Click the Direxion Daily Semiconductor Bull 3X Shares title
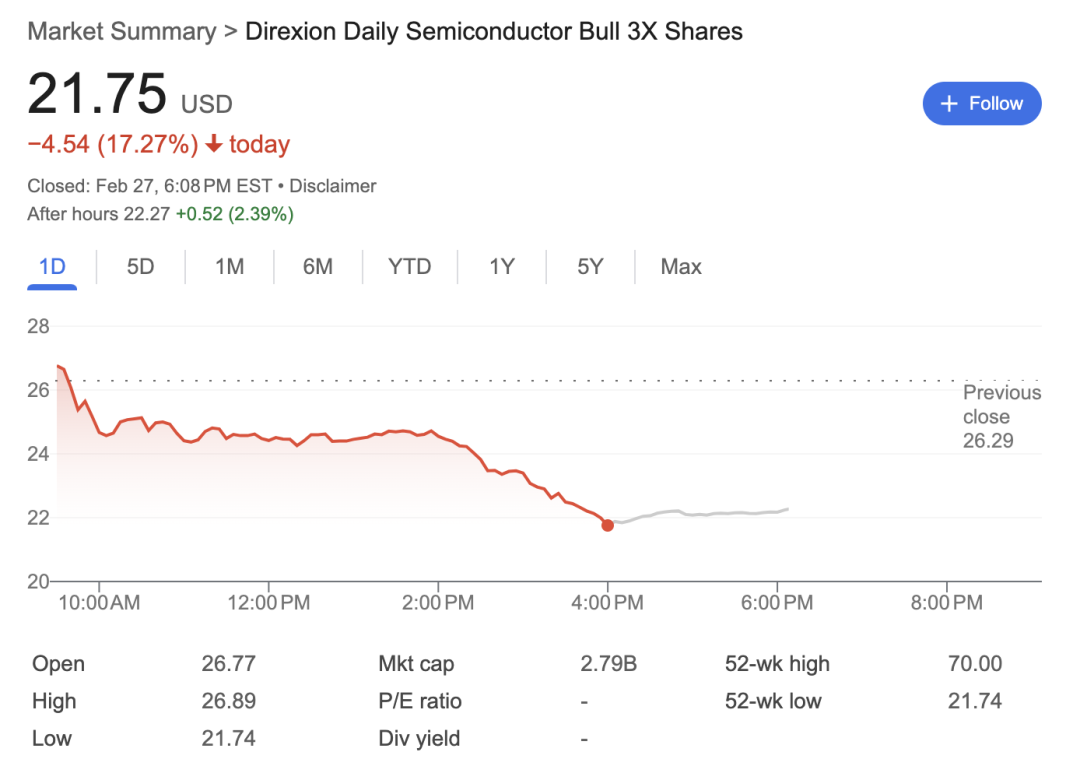Screen dimensions: 1080x766 click(494, 32)
